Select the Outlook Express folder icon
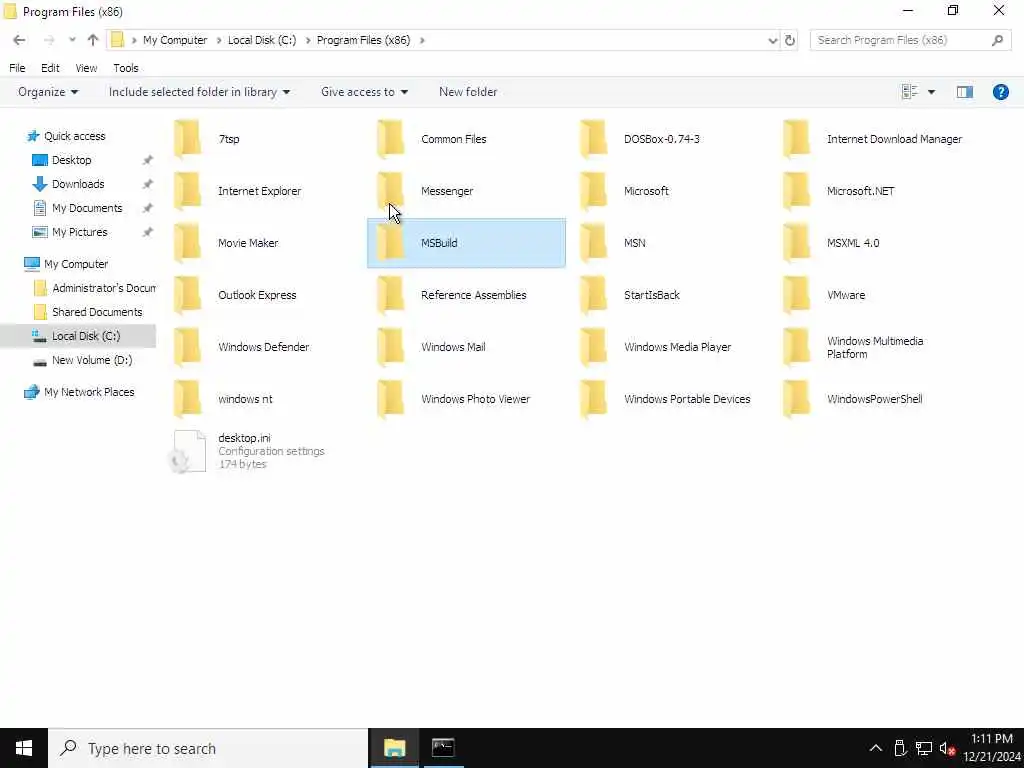 click(187, 295)
